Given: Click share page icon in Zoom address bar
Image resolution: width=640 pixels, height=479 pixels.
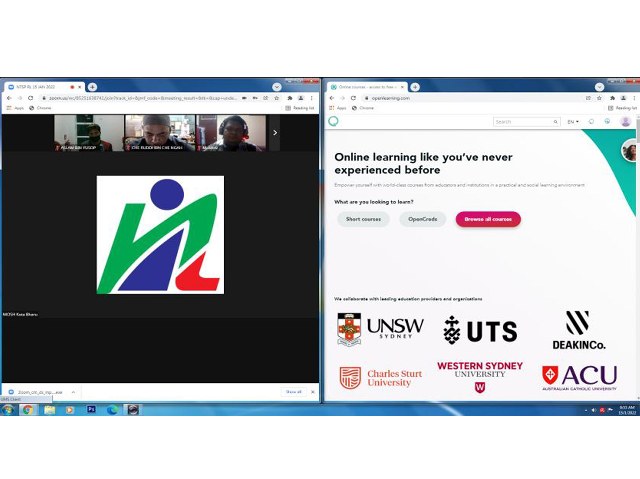Looking at the screenshot, I should (266, 98).
